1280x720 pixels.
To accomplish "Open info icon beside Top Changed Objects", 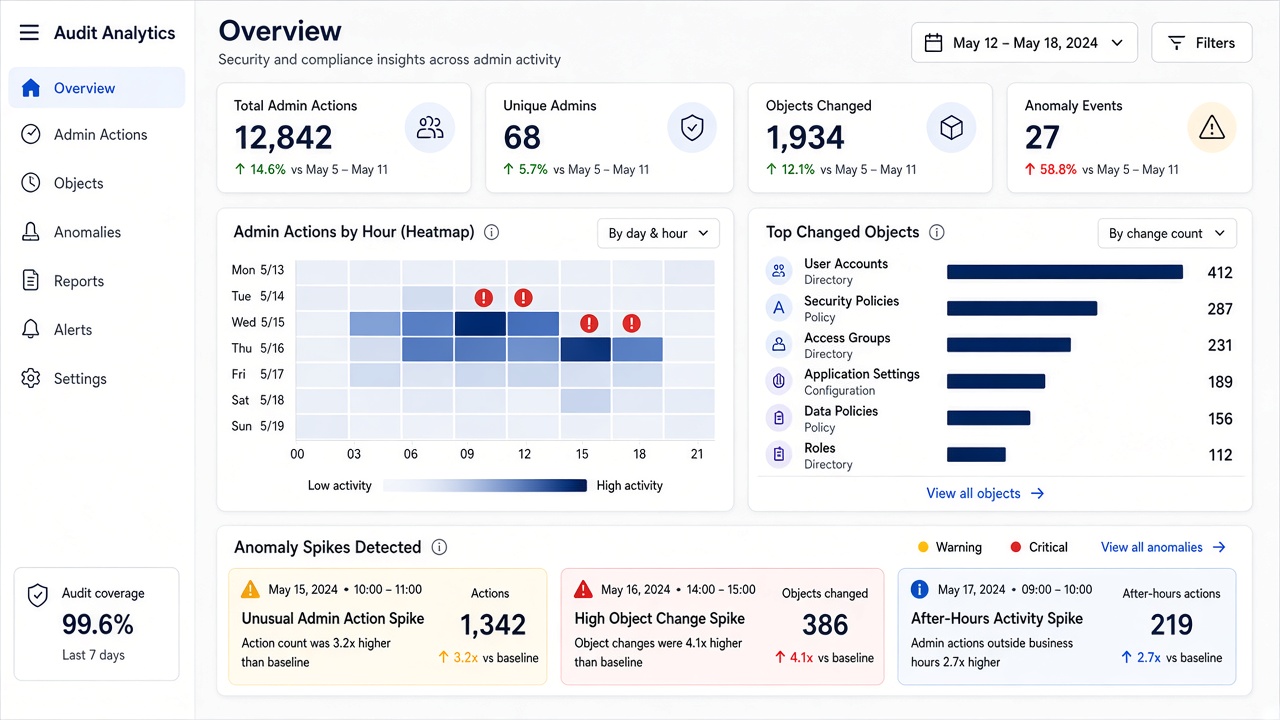I will click(x=936, y=232).
